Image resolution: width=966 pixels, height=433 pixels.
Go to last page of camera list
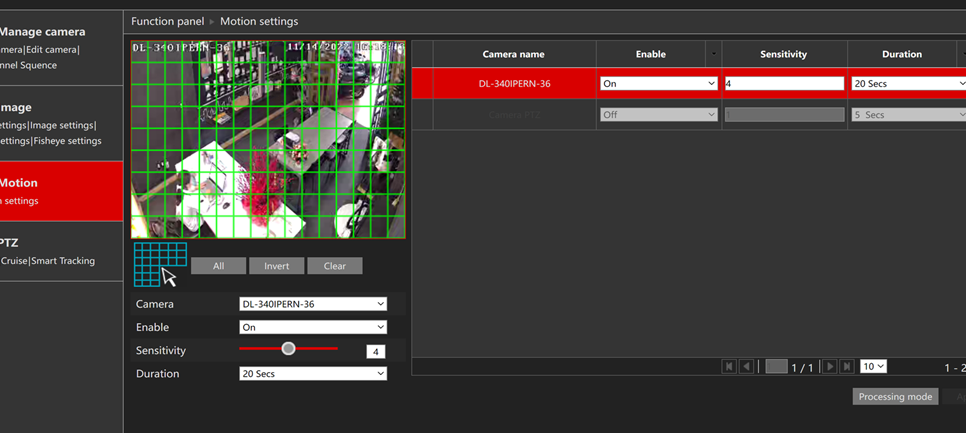coord(847,366)
